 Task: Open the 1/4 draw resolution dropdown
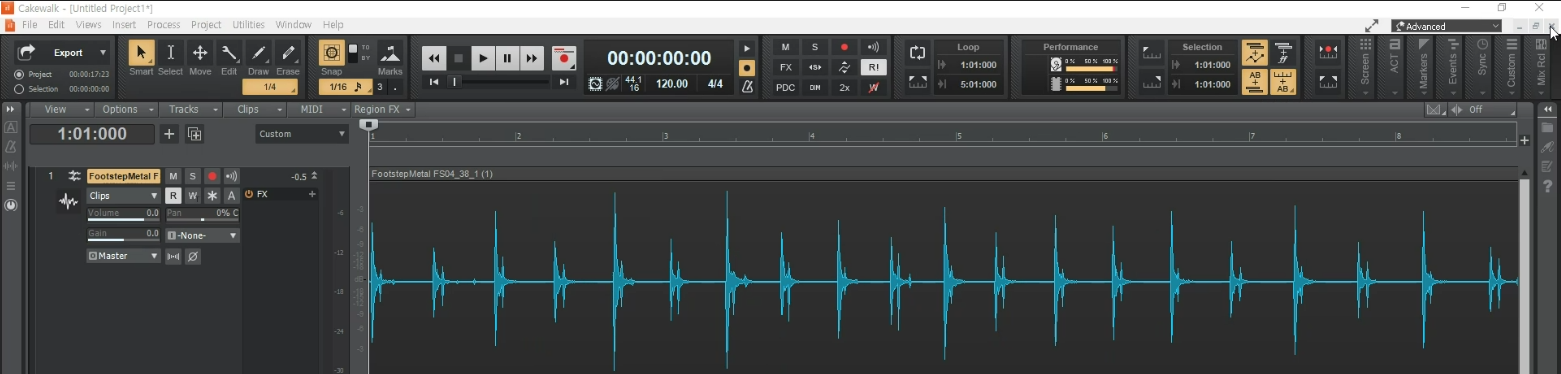pos(269,87)
